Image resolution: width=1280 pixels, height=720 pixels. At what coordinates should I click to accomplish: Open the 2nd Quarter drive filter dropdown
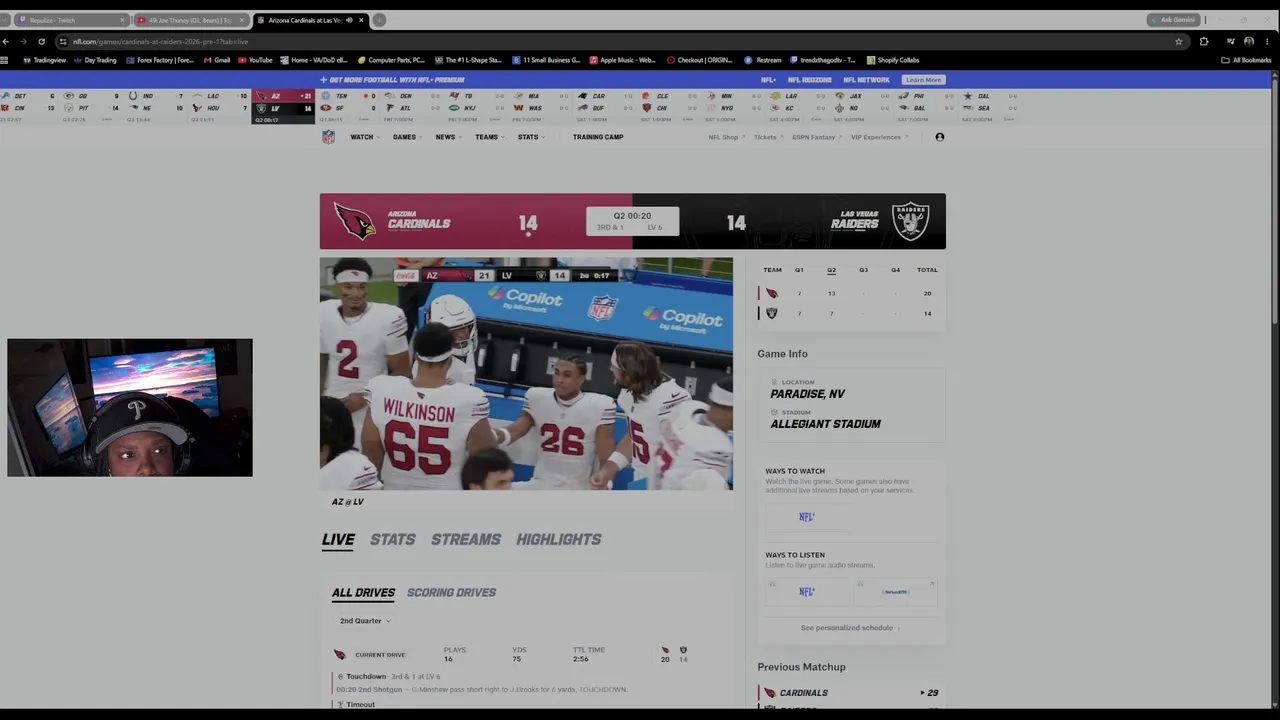pyautogui.click(x=364, y=621)
